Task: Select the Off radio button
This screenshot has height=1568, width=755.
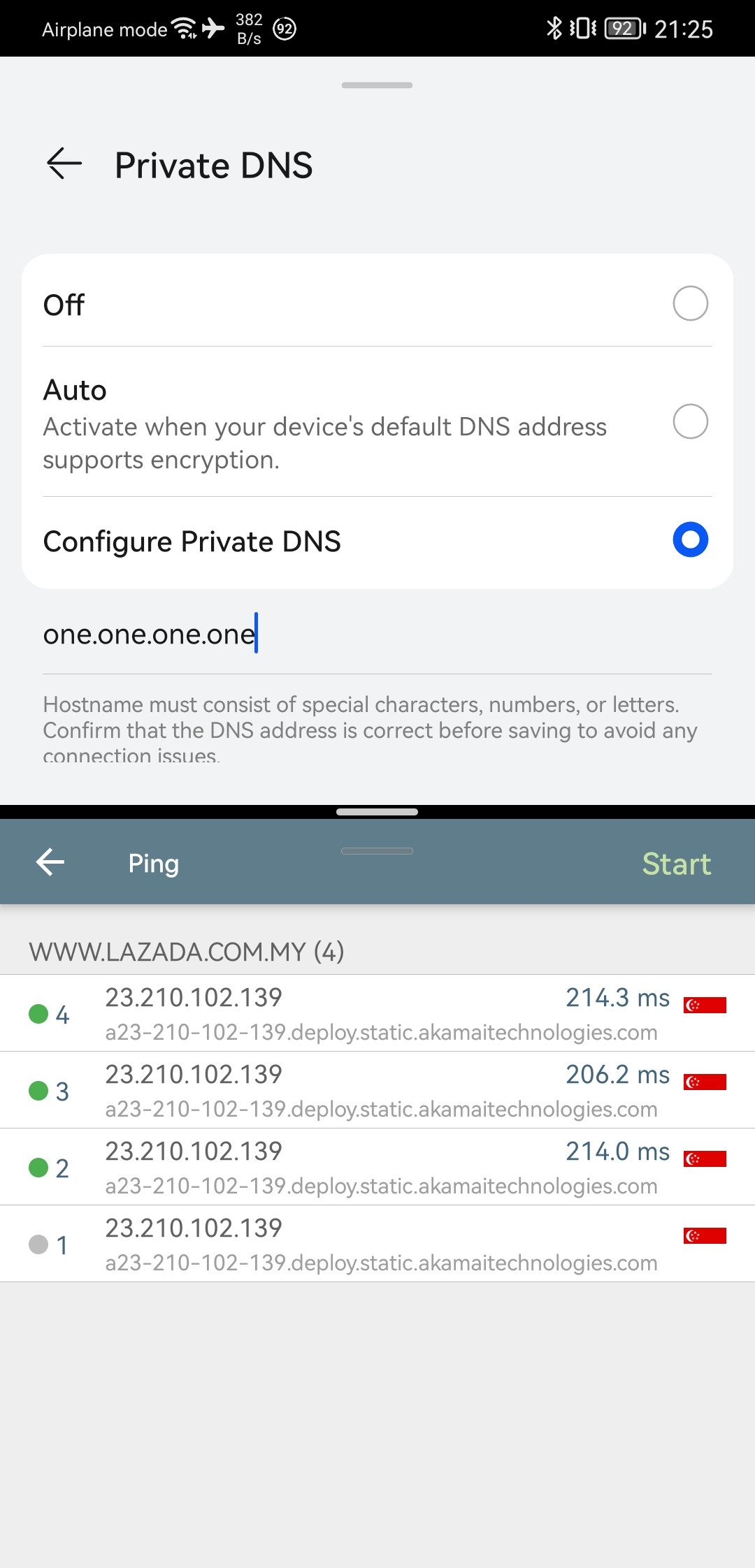Action: (x=690, y=303)
